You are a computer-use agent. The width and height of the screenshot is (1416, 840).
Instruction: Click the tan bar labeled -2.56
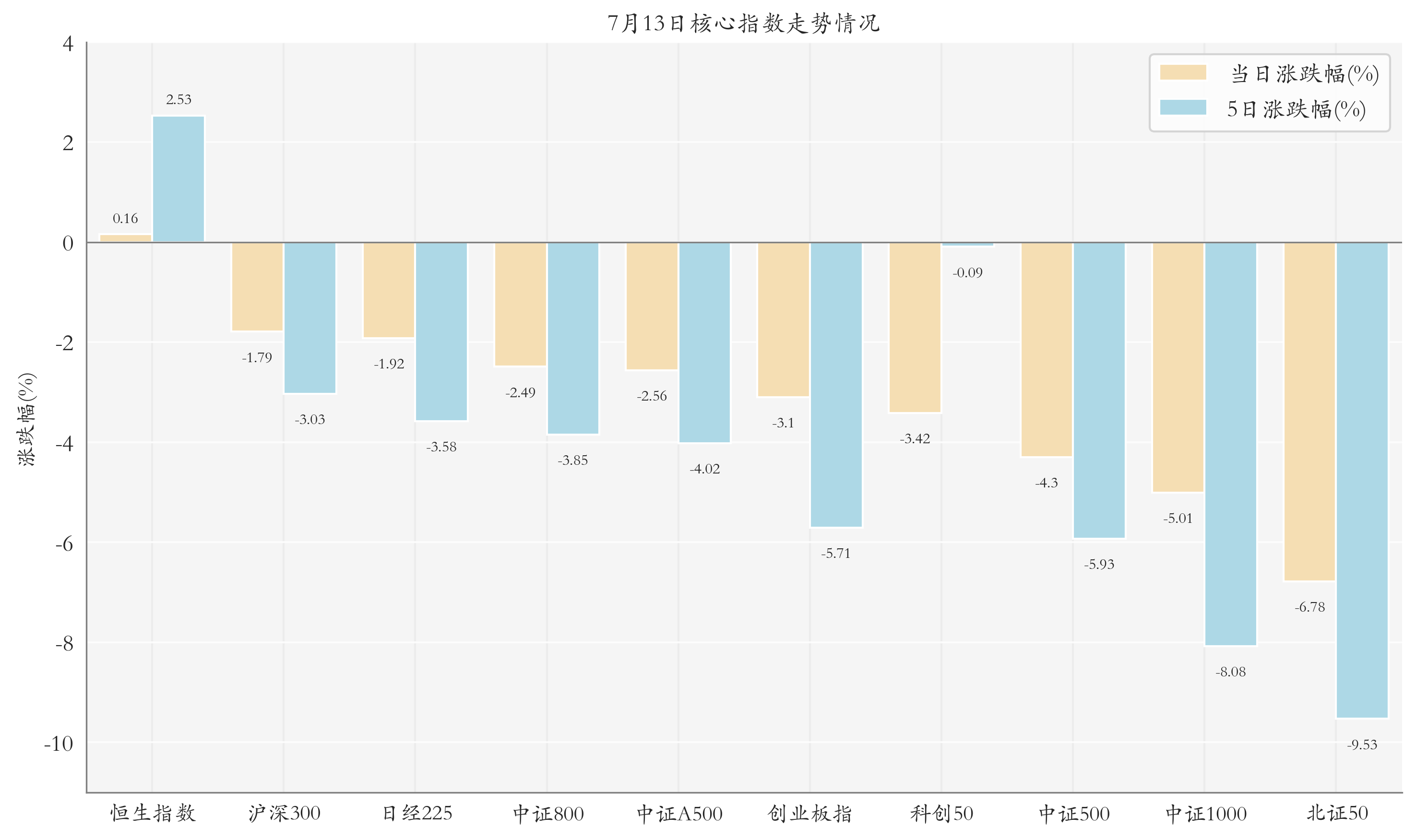point(652,306)
